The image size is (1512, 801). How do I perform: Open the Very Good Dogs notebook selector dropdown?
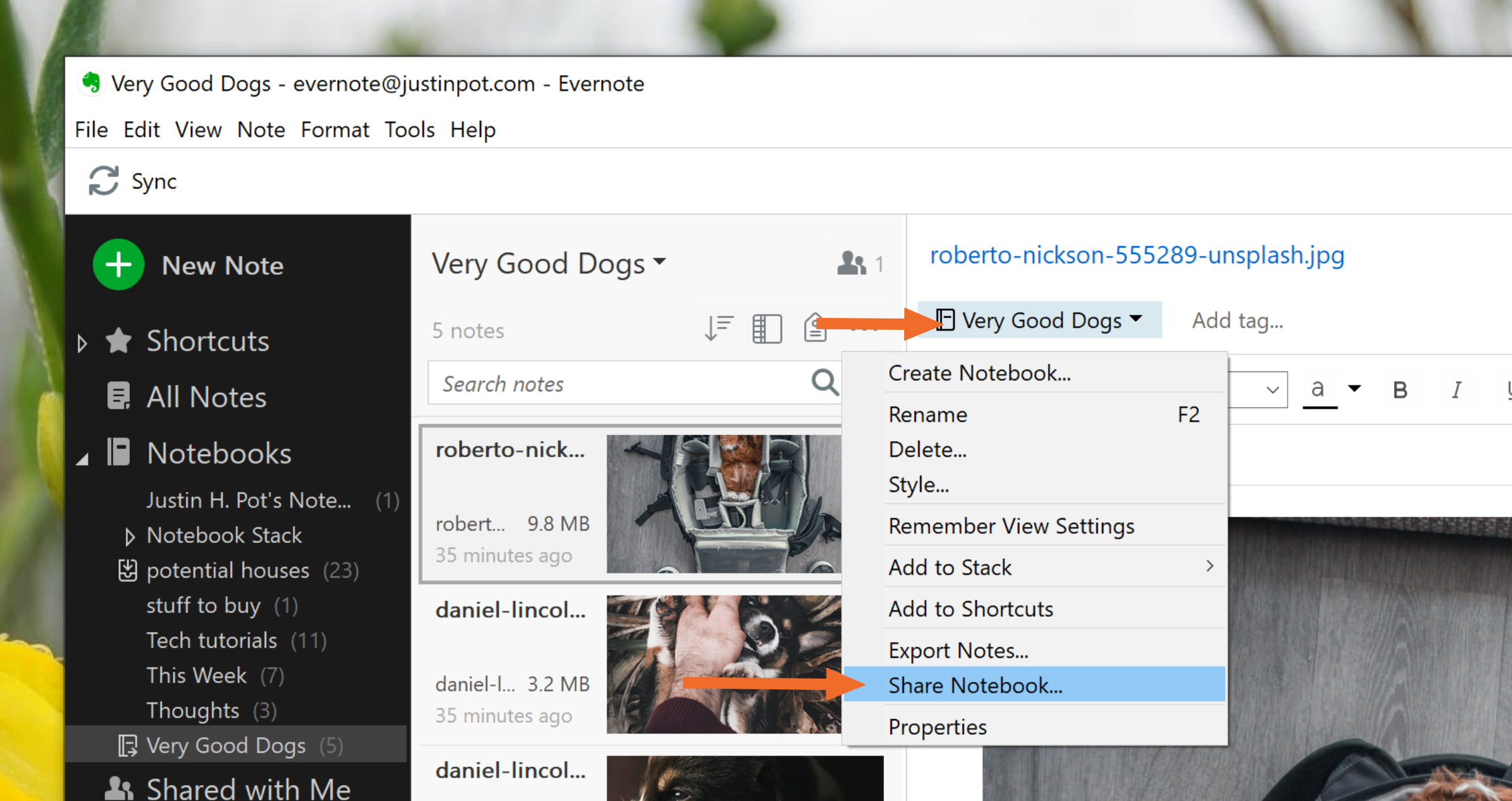1137,319
